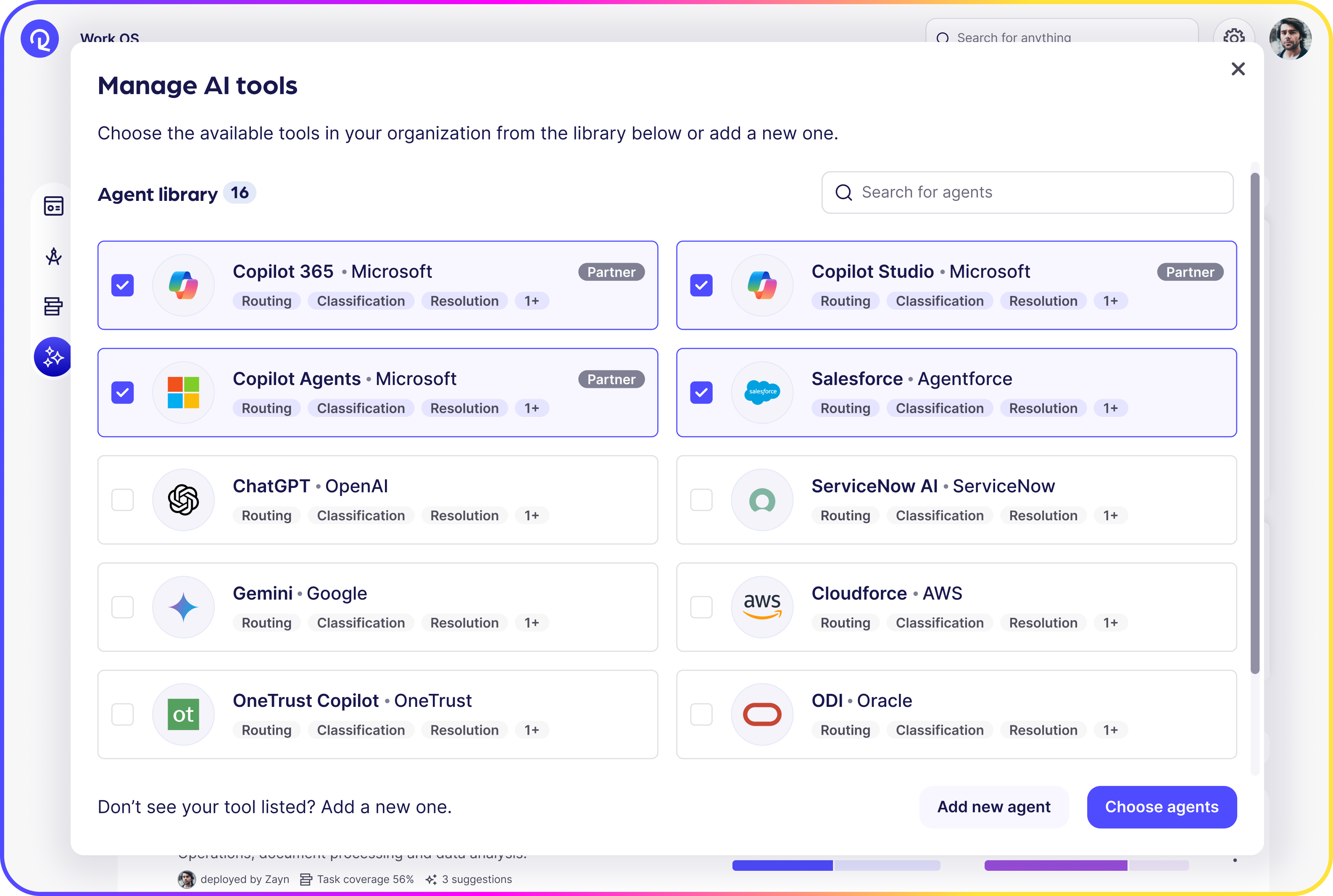Viewport: 1333px width, 896px height.
Task: Uncheck the Copilot 365 checkbox
Action: [122, 285]
